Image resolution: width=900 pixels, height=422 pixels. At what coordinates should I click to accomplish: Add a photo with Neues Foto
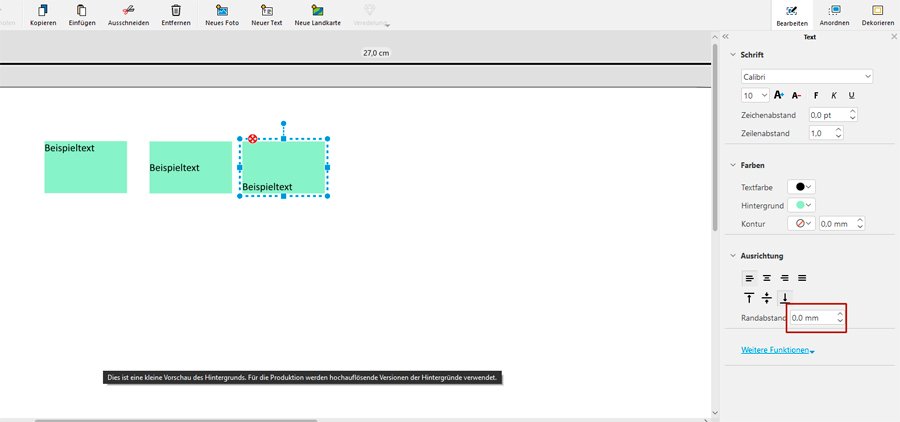pyautogui.click(x=222, y=10)
